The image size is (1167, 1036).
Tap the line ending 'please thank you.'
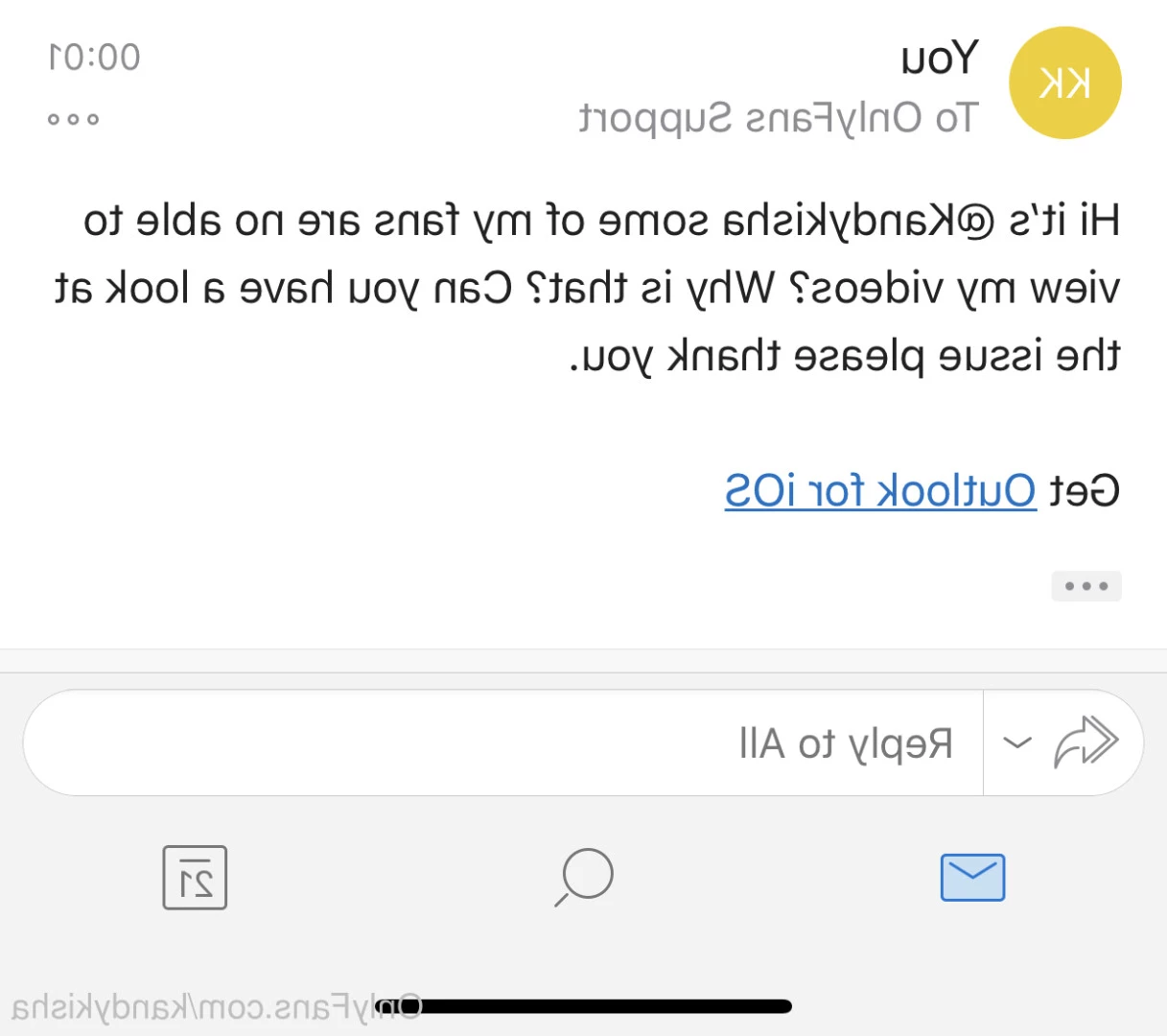[845, 357]
